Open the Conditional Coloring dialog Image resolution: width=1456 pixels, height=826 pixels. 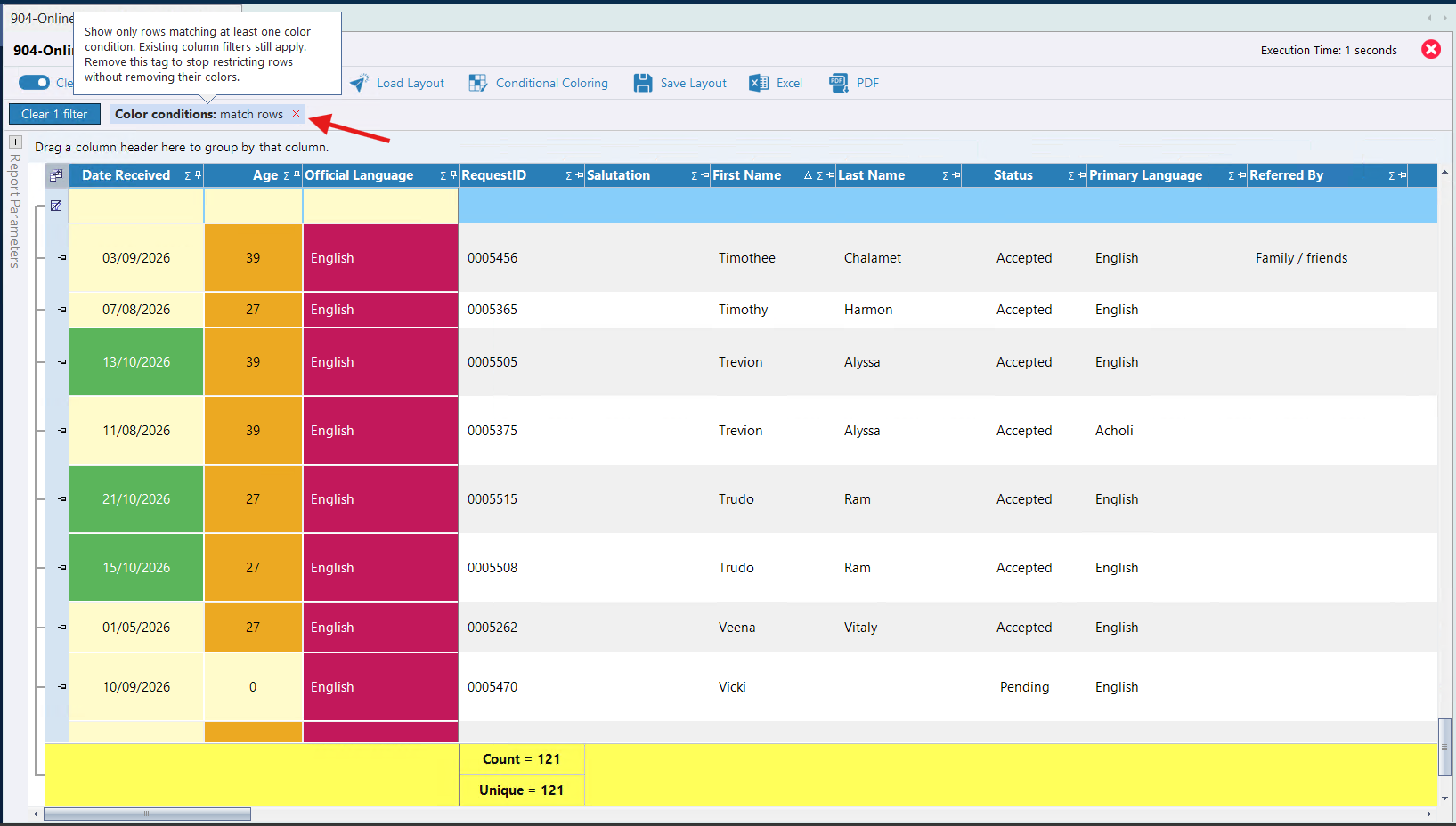[x=539, y=83]
